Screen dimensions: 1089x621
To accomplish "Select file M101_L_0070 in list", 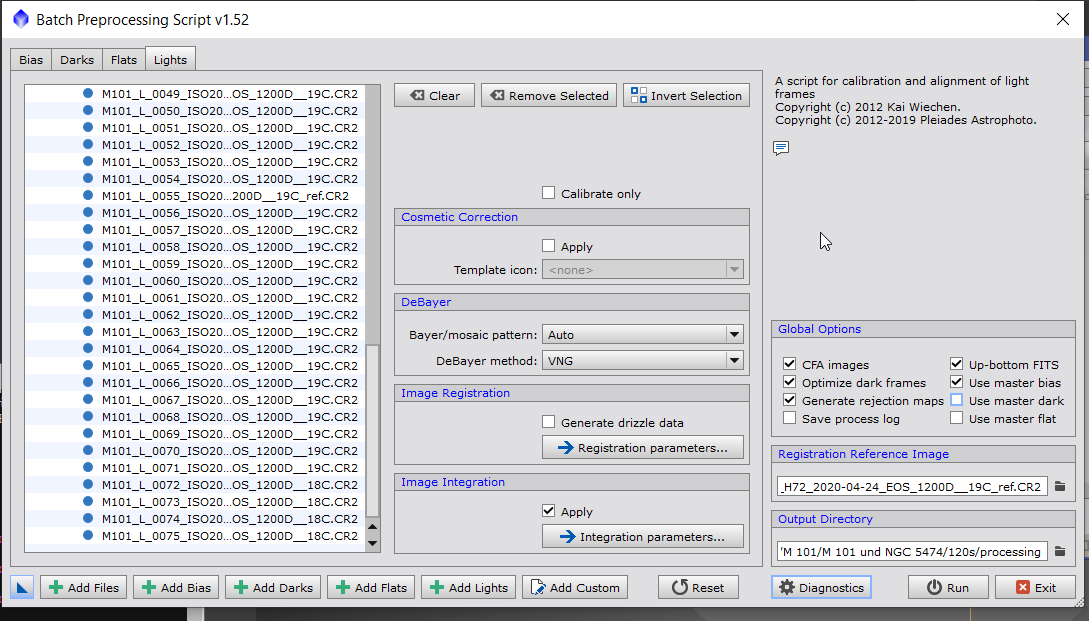I will 194,450.
